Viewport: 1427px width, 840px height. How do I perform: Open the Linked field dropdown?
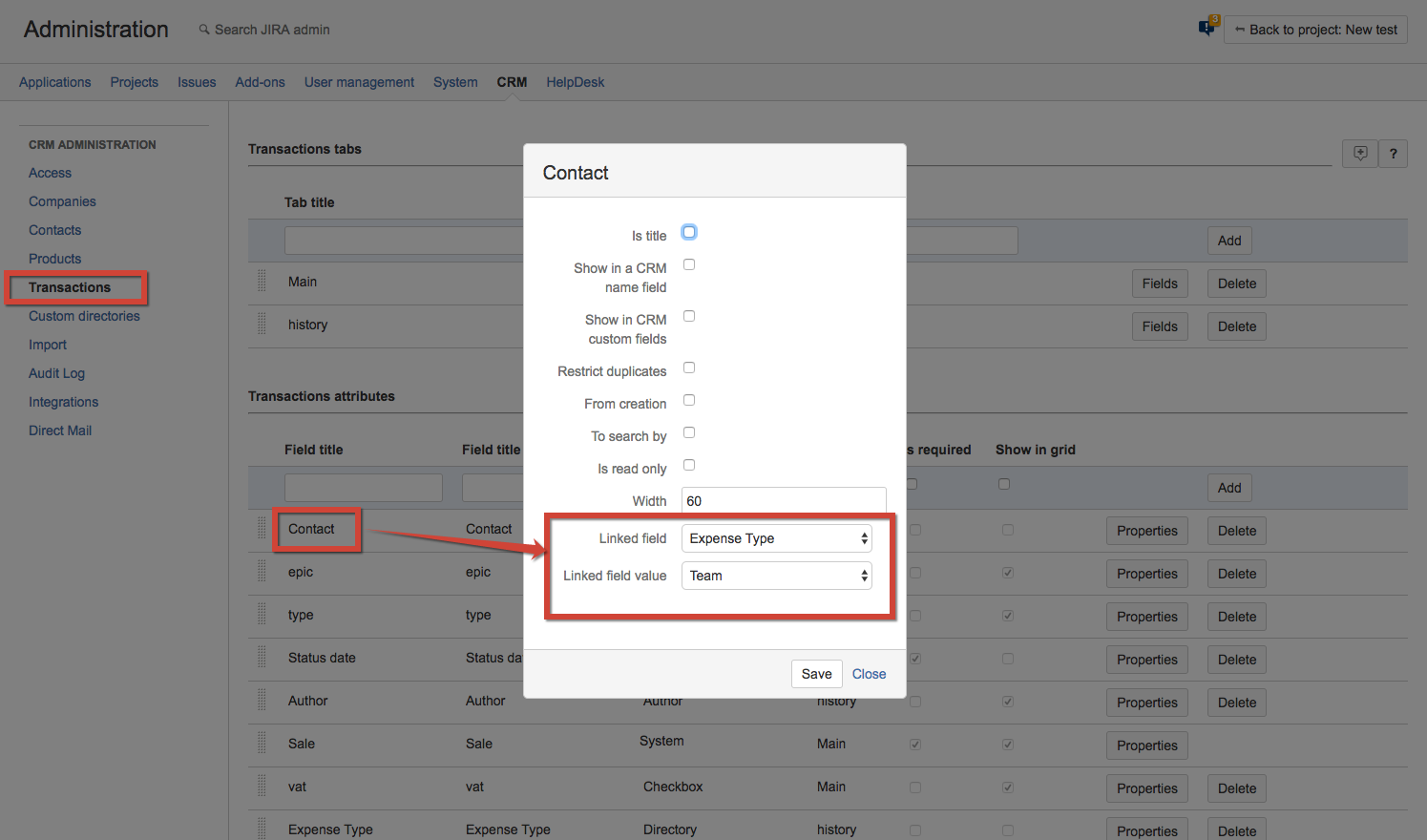(777, 538)
